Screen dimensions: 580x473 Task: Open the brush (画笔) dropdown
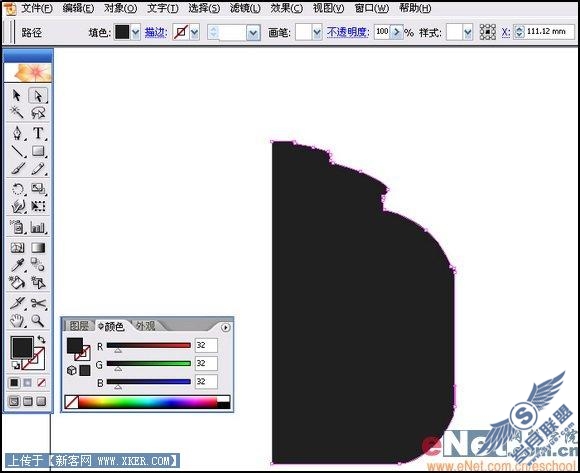pyautogui.click(x=317, y=33)
